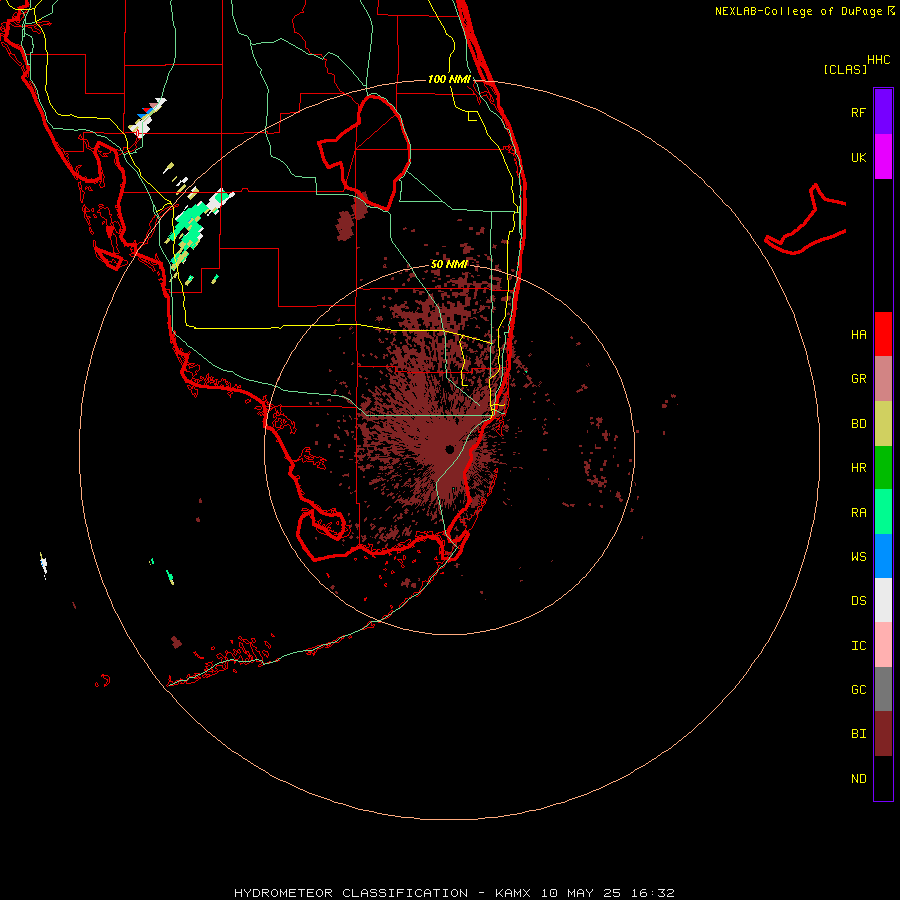The width and height of the screenshot is (900, 900).
Task: Click the IC legend label
Action: pyautogui.click(x=858, y=646)
